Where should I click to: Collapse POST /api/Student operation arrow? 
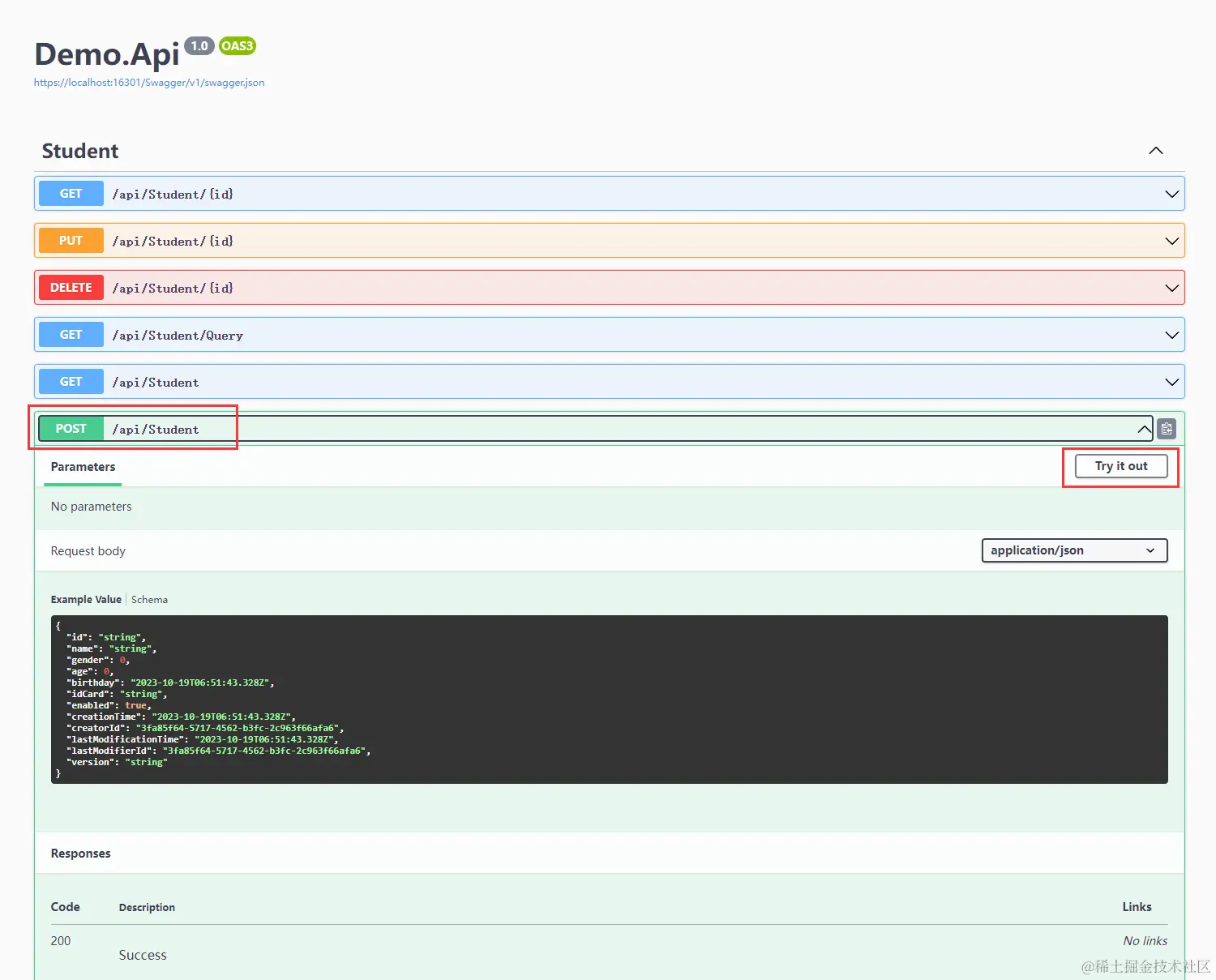1144,429
